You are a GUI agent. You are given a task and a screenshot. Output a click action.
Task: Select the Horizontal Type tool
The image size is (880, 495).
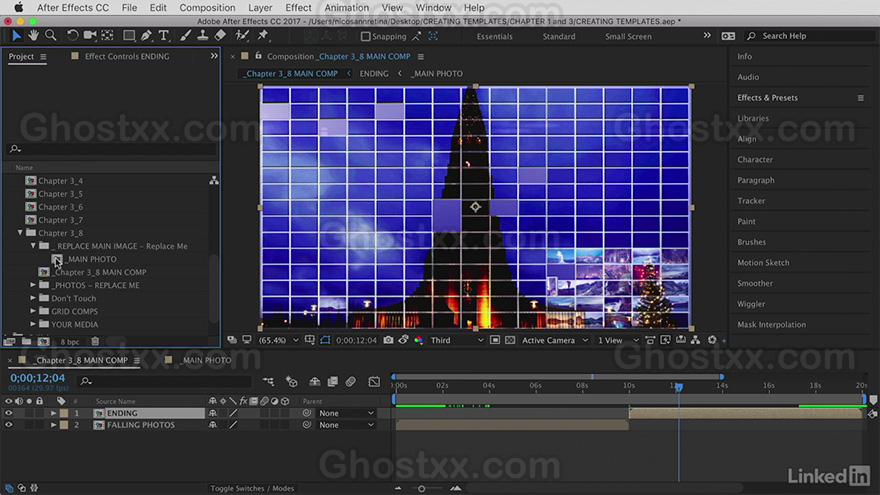(x=163, y=35)
